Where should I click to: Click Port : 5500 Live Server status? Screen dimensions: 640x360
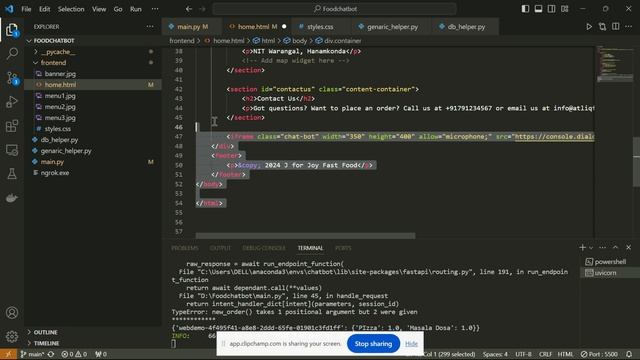[599, 354]
